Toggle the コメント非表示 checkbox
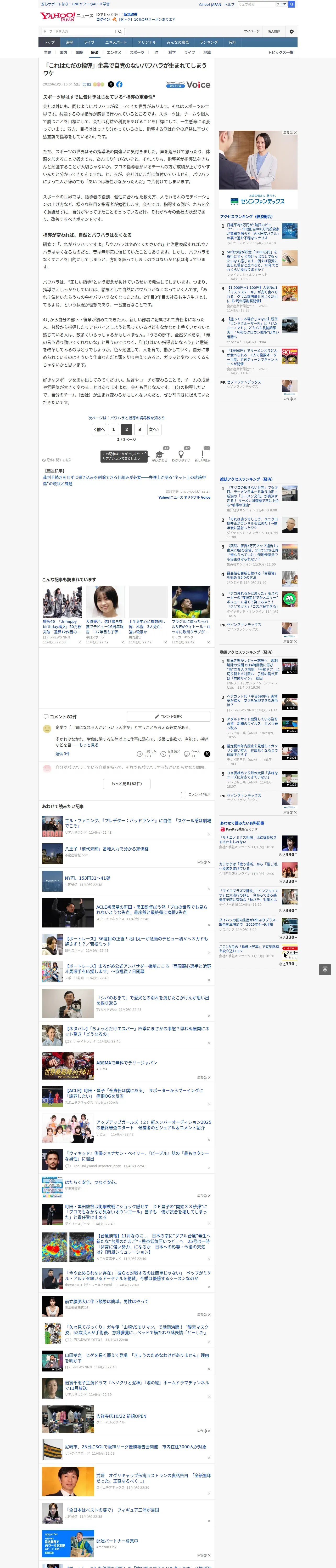Screen dimensions: 336x1568 (183, 794)
